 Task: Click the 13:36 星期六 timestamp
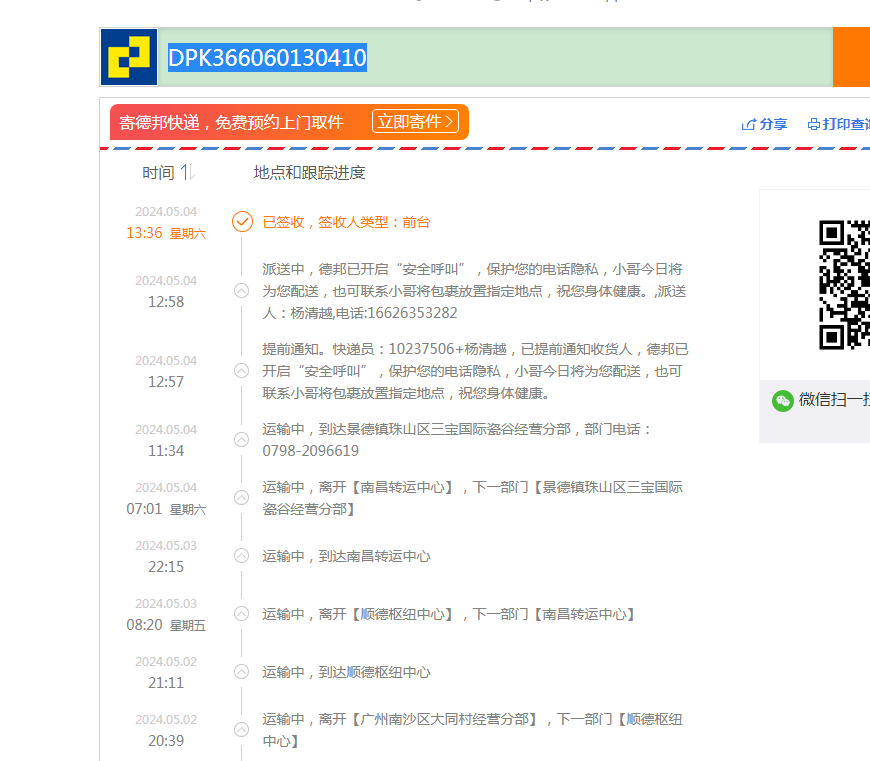tap(166, 233)
